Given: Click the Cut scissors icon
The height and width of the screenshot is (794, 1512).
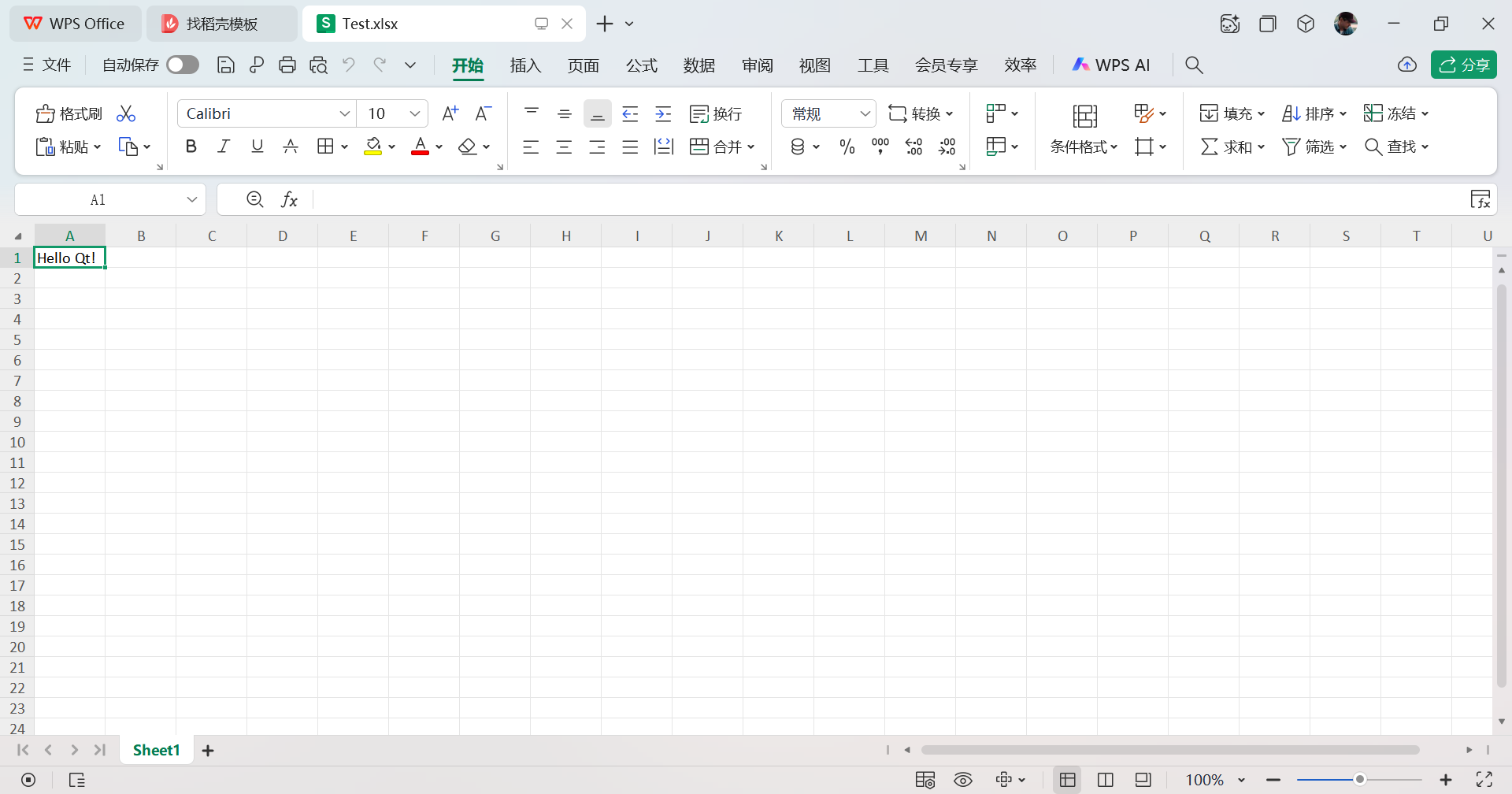Looking at the screenshot, I should click(x=126, y=113).
